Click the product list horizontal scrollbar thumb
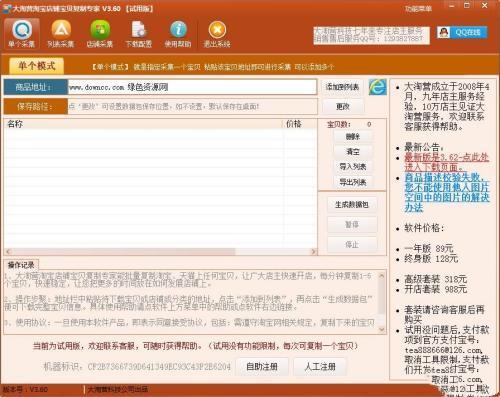 point(124,251)
